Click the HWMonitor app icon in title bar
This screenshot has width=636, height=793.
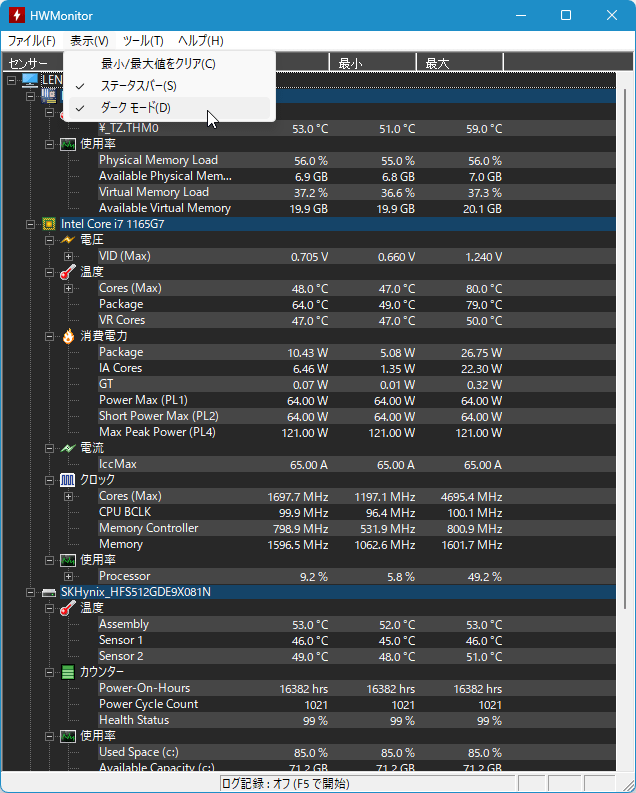[16, 16]
